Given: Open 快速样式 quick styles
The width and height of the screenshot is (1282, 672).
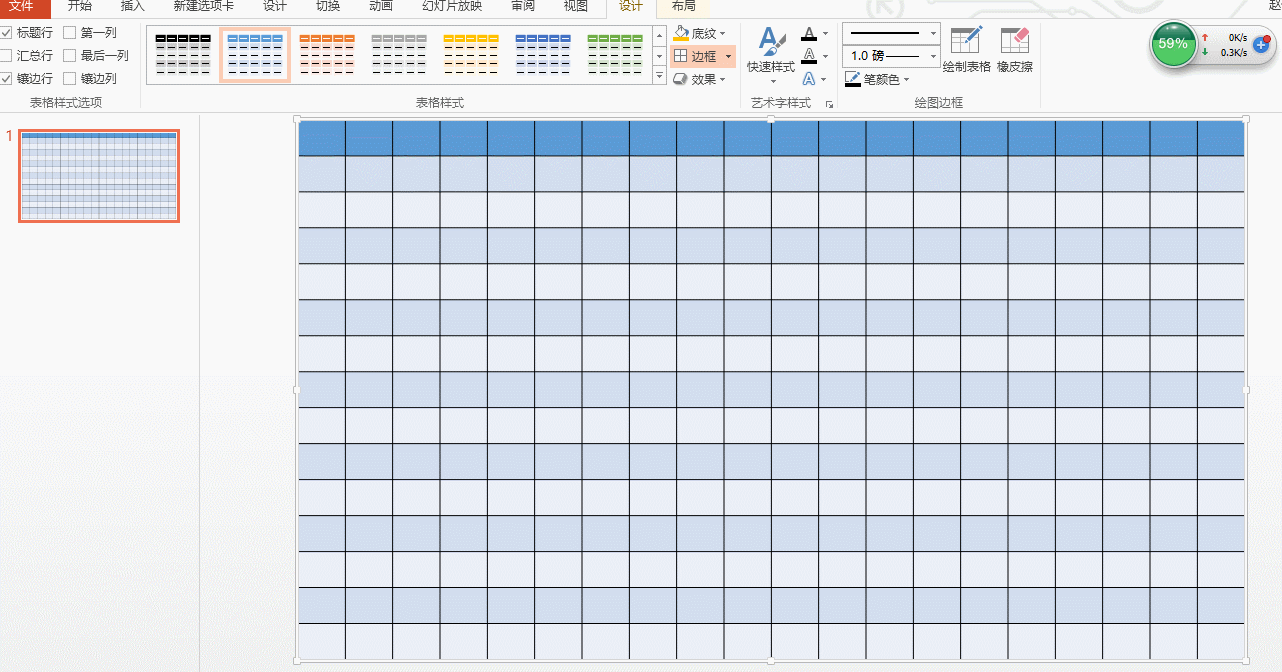Looking at the screenshot, I should tap(771, 53).
